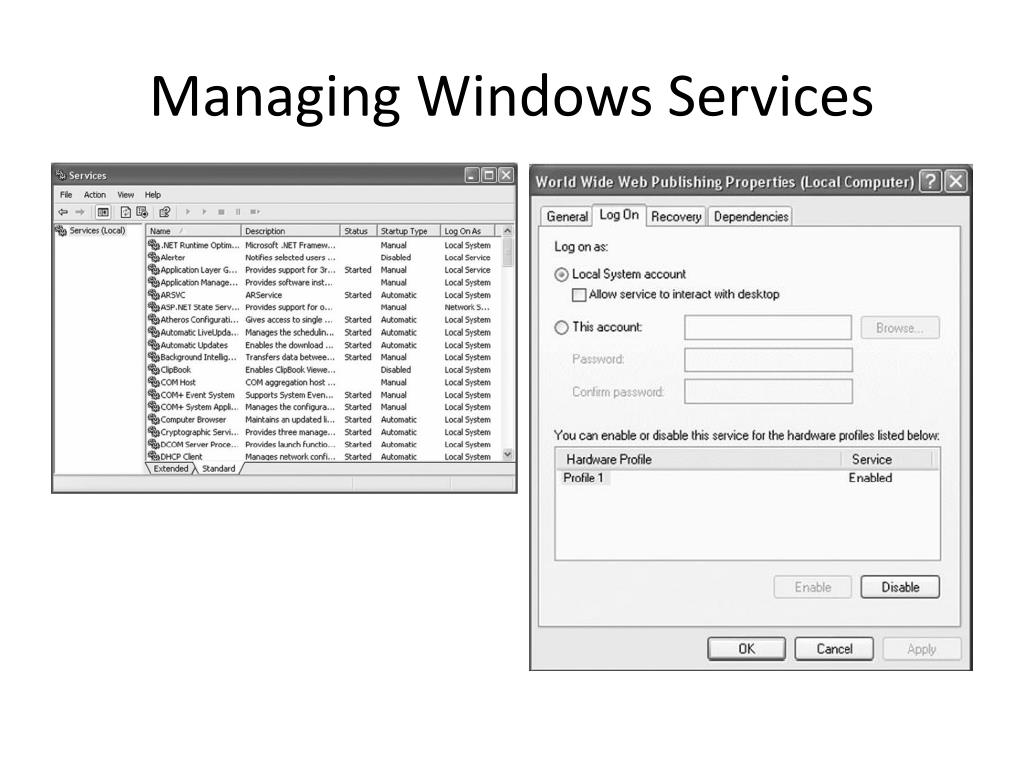
Task: Click the gear icon next to .NET Runtime Optim...
Action: click(154, 245)
